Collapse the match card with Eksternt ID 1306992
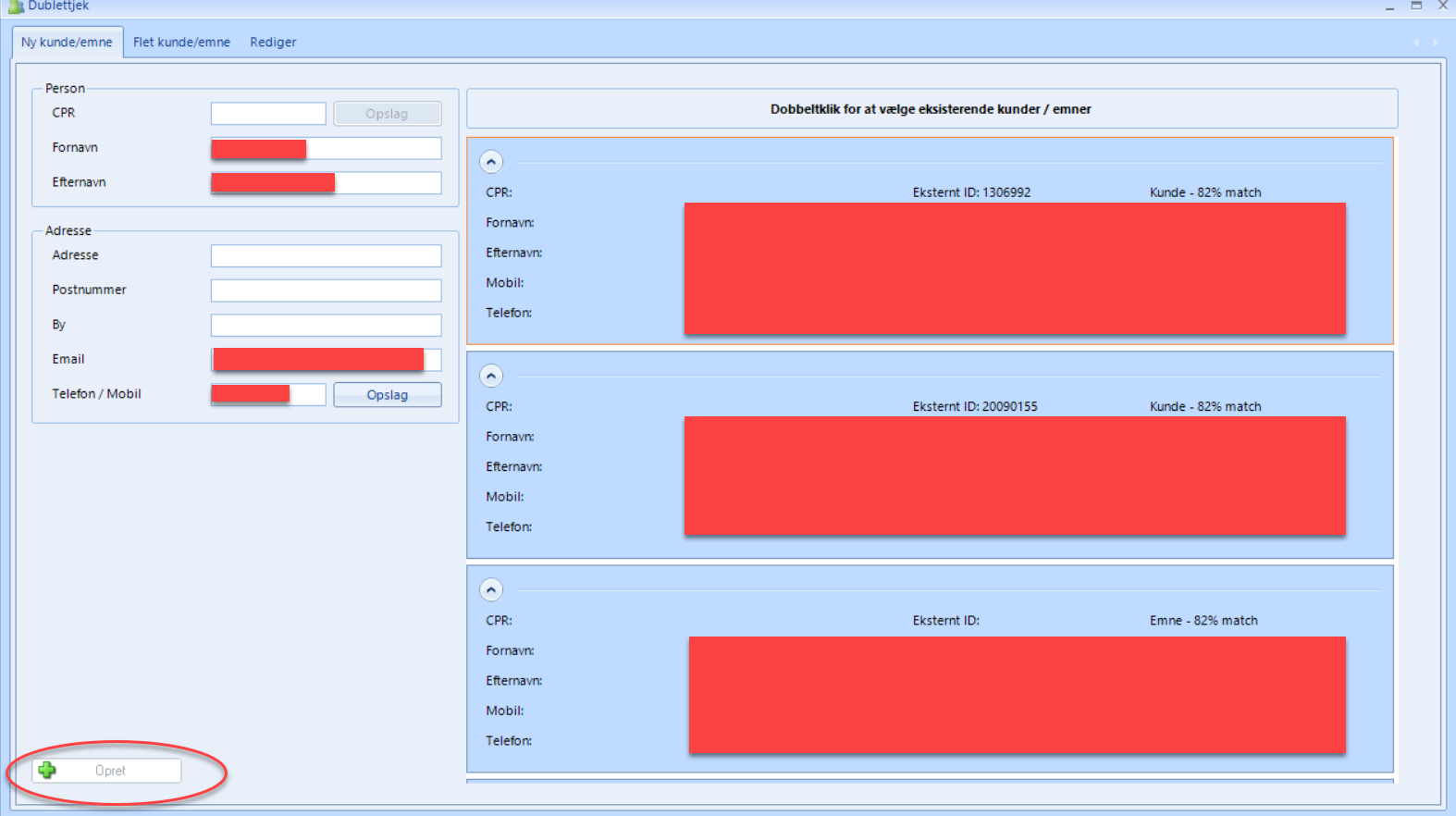The width and height of the screenshot is (1456, 816). pos(491,162)
